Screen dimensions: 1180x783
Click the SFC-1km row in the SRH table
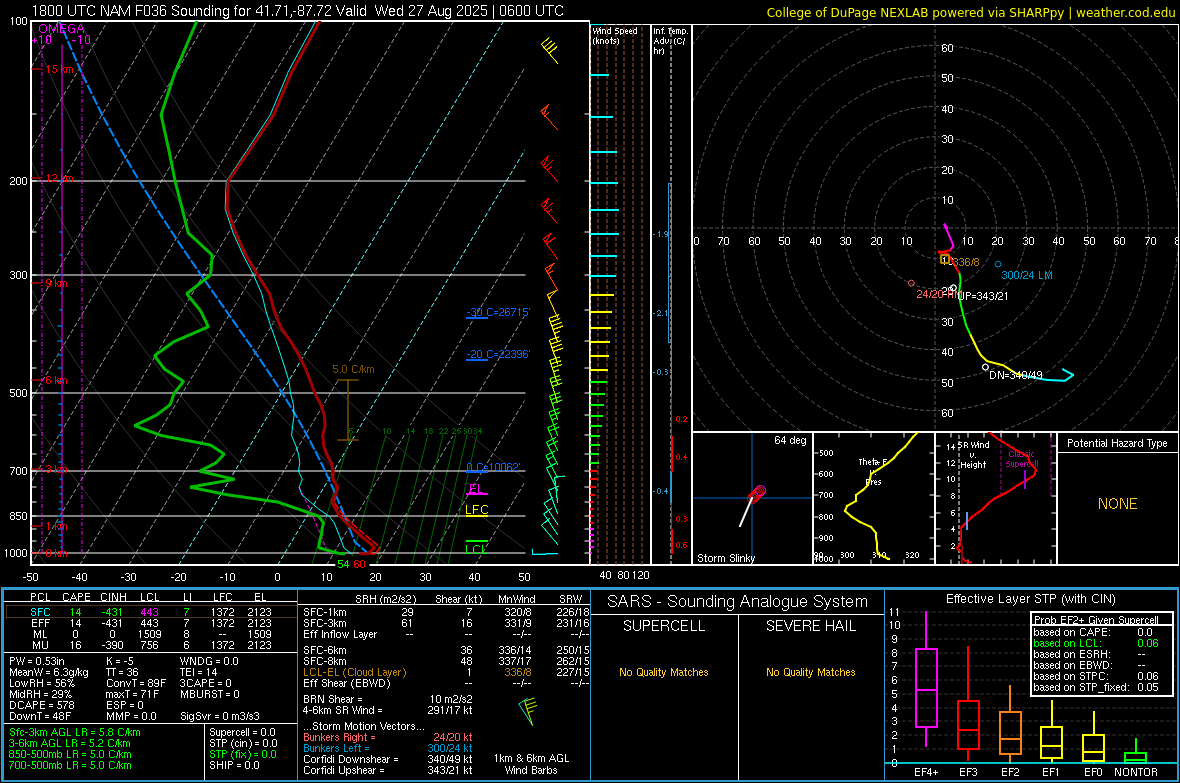pyautogui.click(x=446, y=612)
